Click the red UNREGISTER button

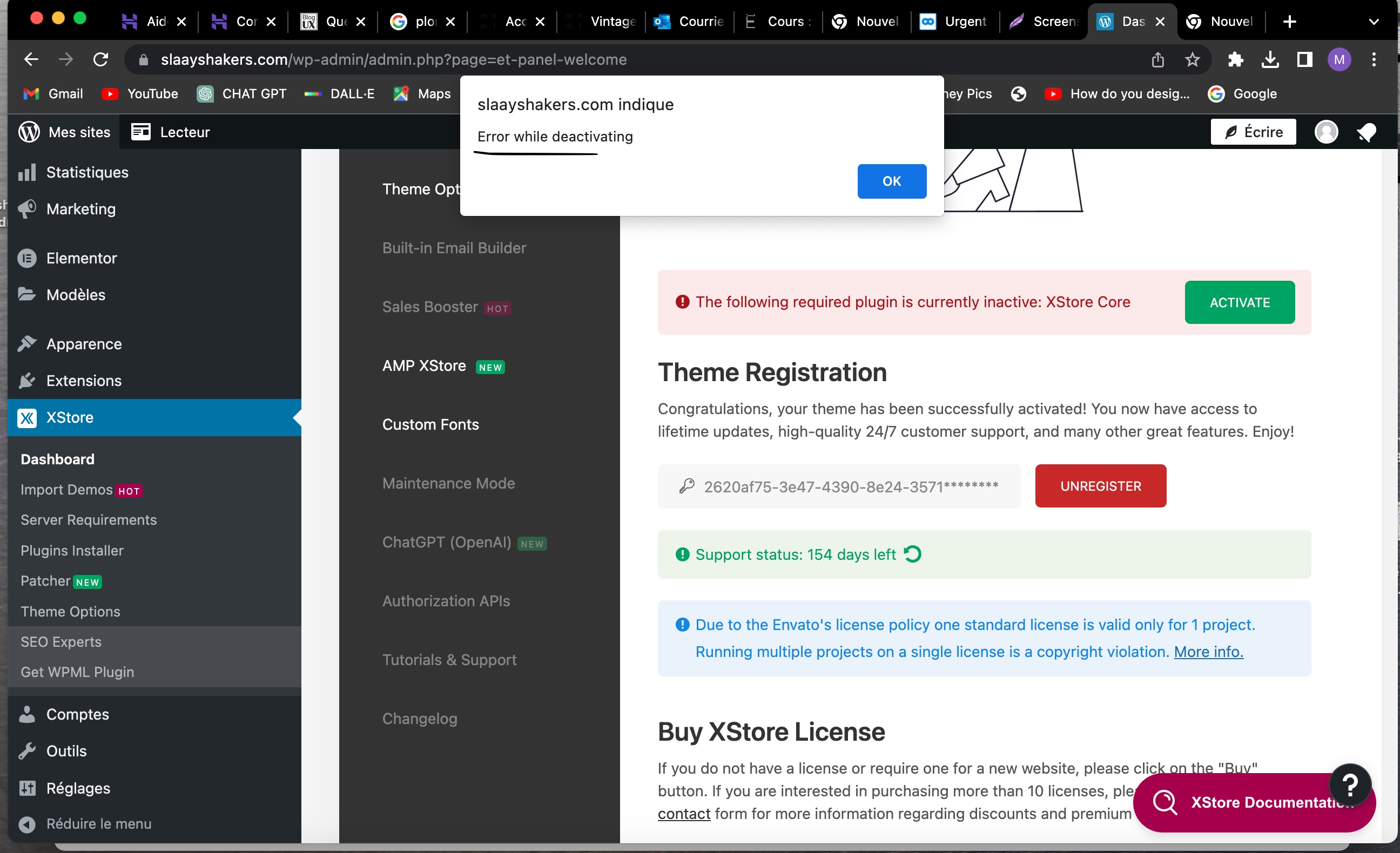[x=1100, y=485]
